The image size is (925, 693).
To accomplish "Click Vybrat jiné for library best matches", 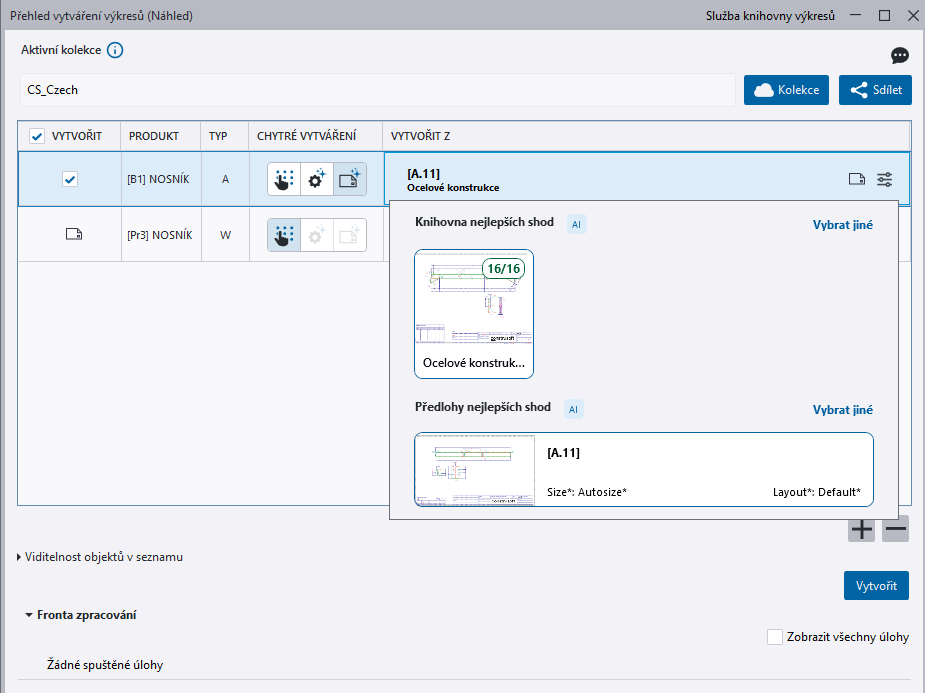I will (842, 225).
